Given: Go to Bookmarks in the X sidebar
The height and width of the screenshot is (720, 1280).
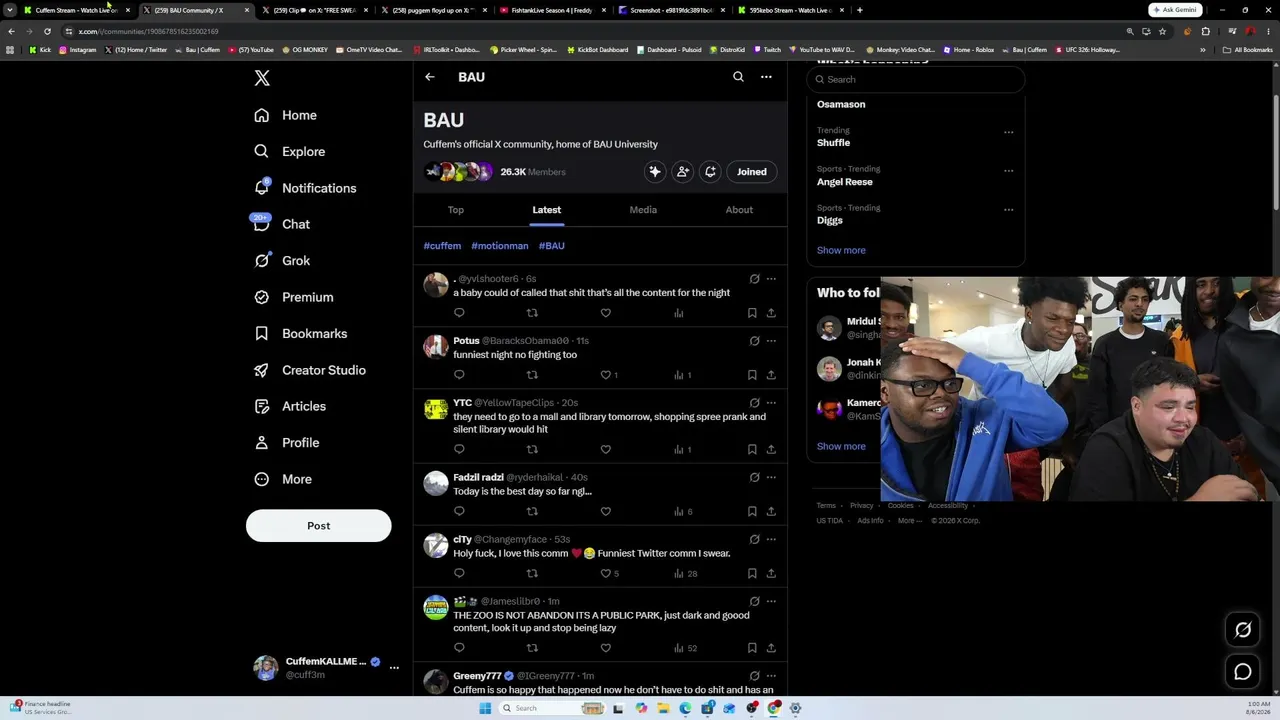Looking at the screenshot, I should (300, 334).
